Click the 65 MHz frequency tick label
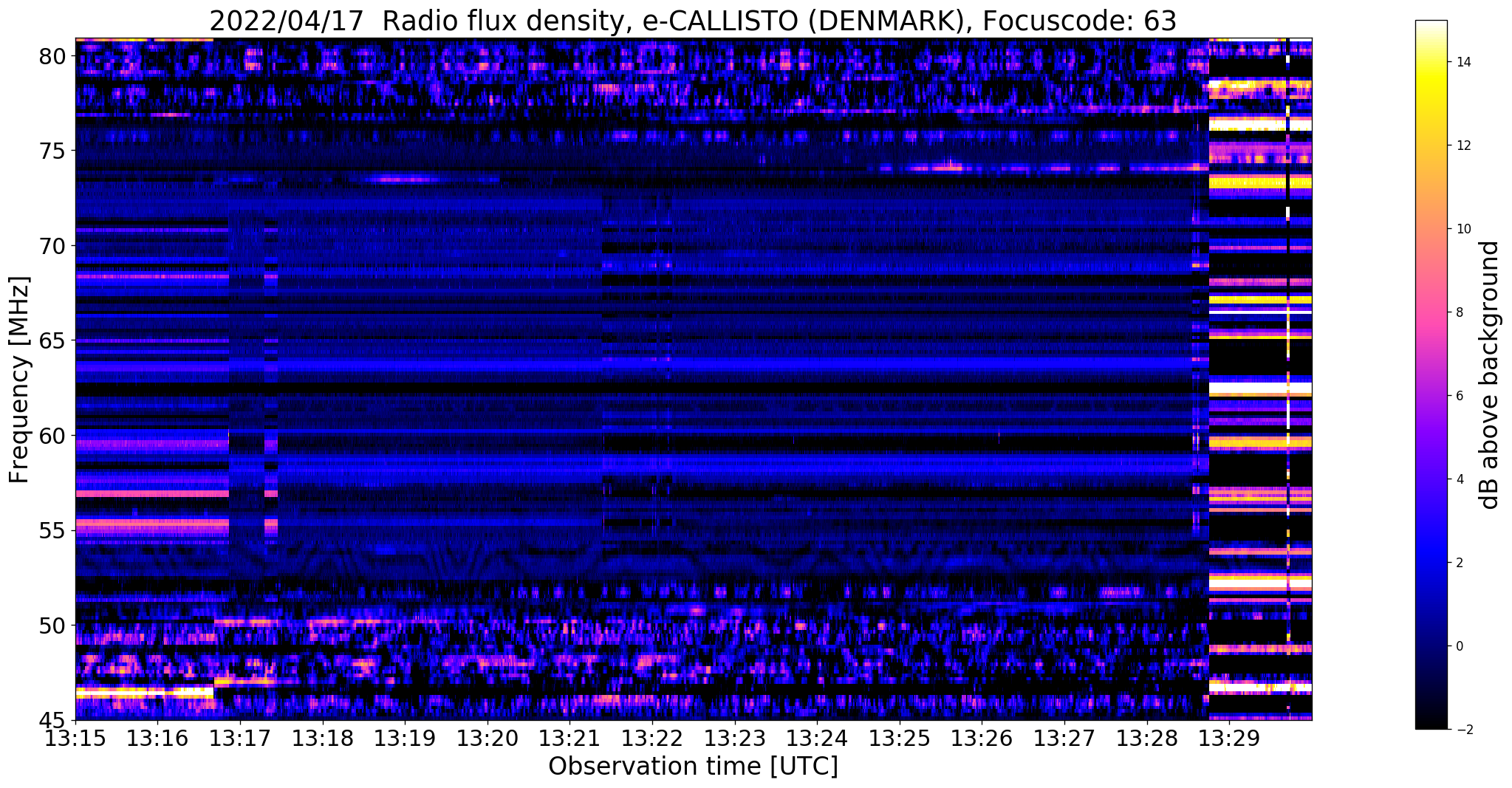This screenshot has height=788, width=1512. (x=54, y=340)
